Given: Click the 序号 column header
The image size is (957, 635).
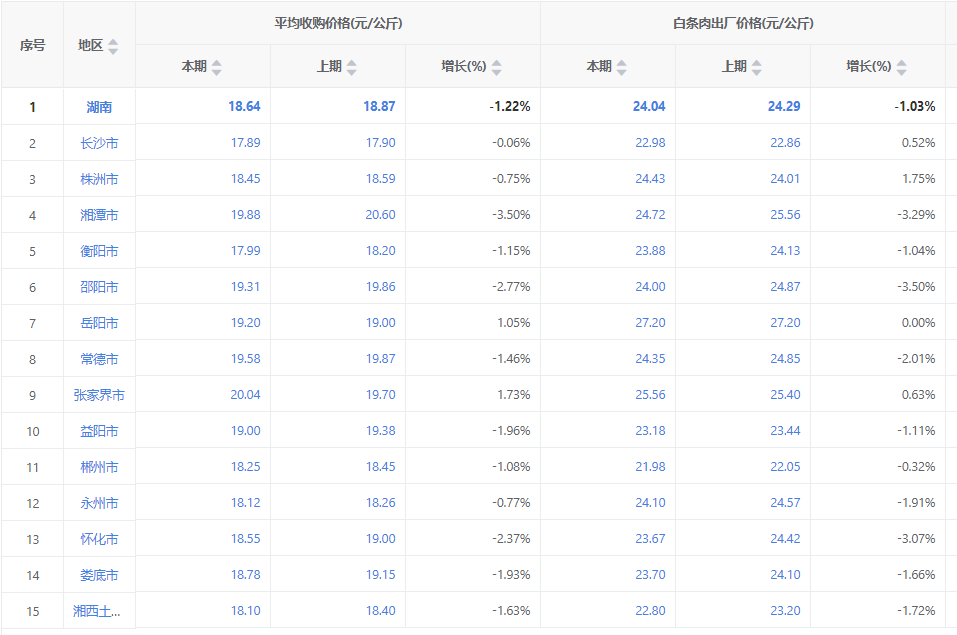Looking at the screenshot, I should click(x=32, y=45).
